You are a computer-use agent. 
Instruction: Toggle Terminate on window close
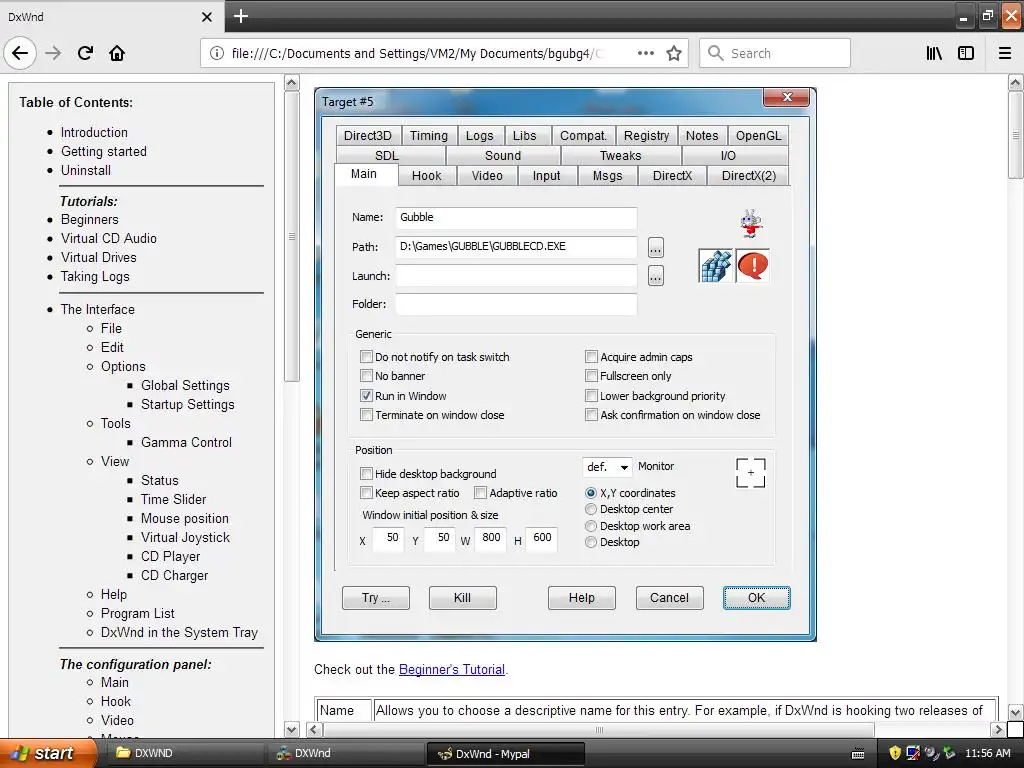point(366,415)
